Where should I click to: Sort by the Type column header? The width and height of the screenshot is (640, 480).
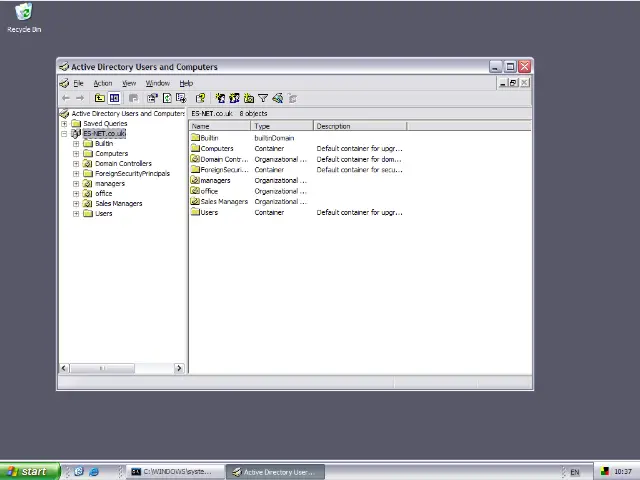[x=282, y=126]
